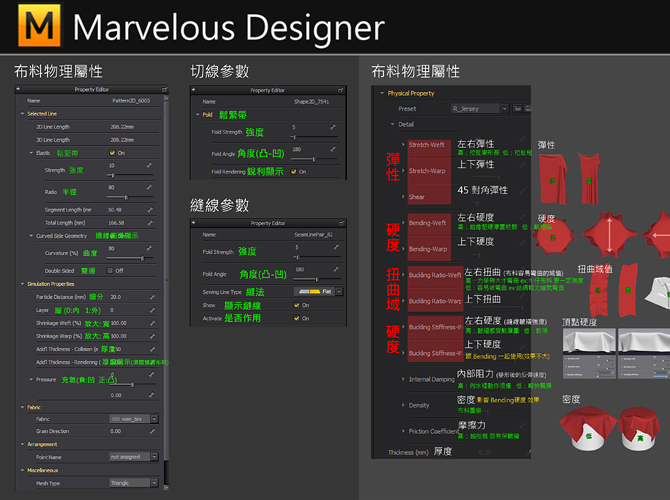Screen dimensions: 670x500
Task: Collapse the Arrangement section
Action: pos(22,444)
